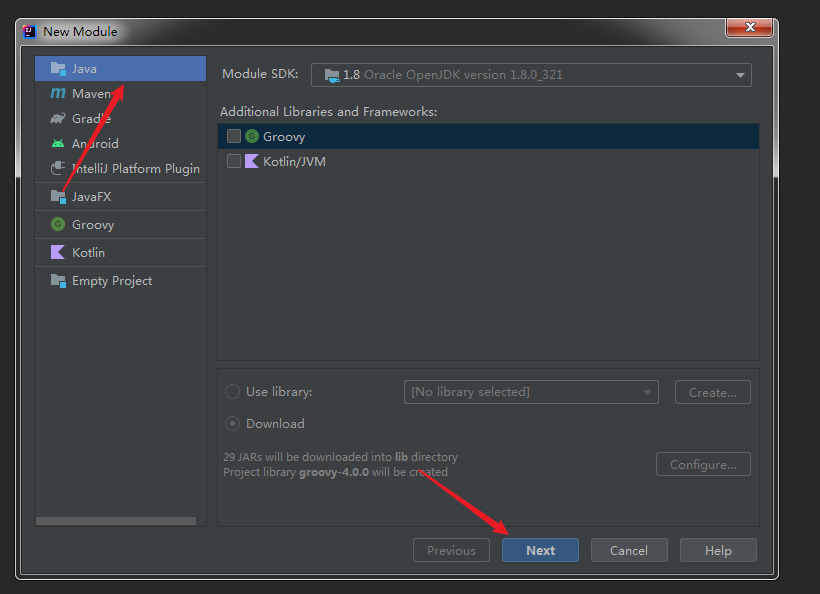Click the Maven 'm' icon
This screenshot has width=820, height=594.
pyautogui.click(x=58, y=93)
